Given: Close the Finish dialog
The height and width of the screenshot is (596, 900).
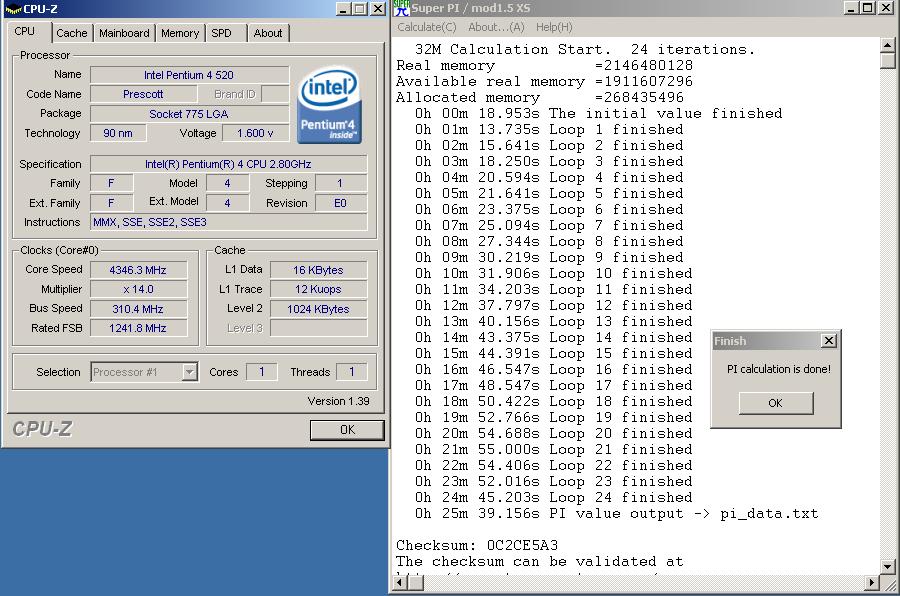Looking at the screenshot, I should pyautogui.click(x=829, y=341).
